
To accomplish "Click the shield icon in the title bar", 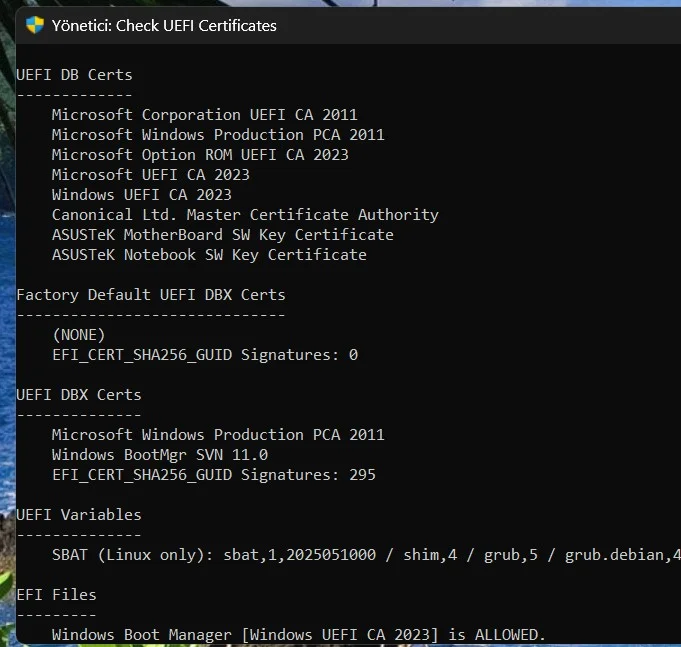I will tap(35, 25).
